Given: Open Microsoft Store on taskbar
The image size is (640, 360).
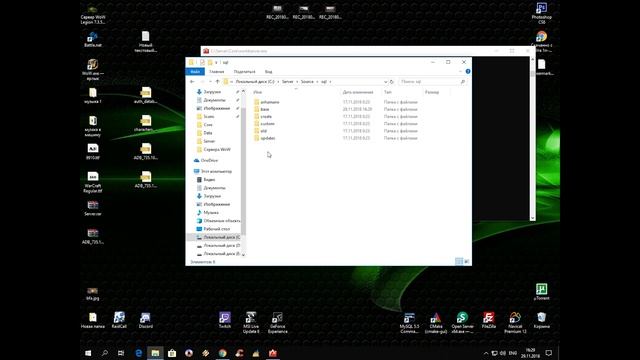Looking at the screenshot, I should (x=172, y=353).
